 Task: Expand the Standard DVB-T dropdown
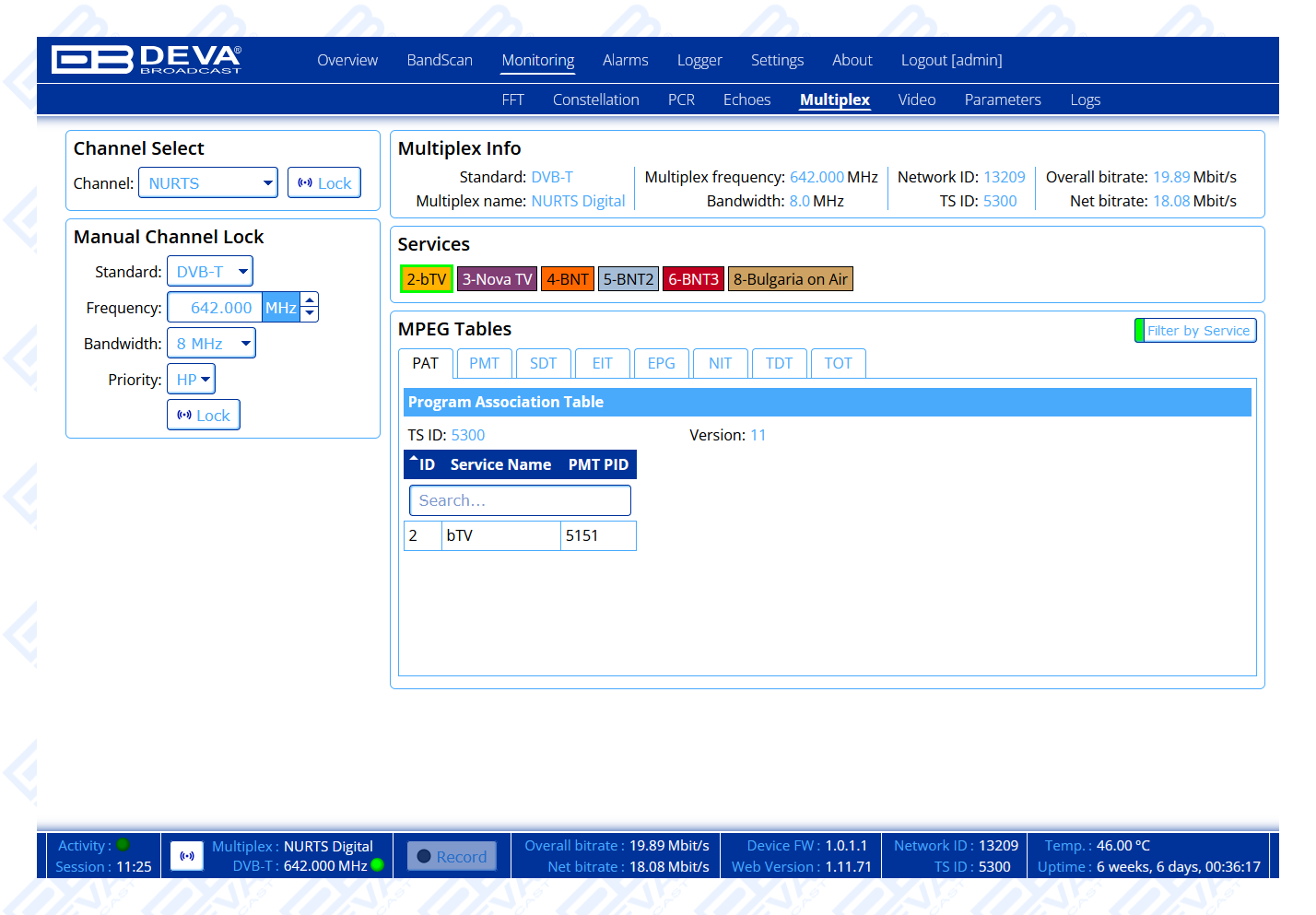(210, 272)
